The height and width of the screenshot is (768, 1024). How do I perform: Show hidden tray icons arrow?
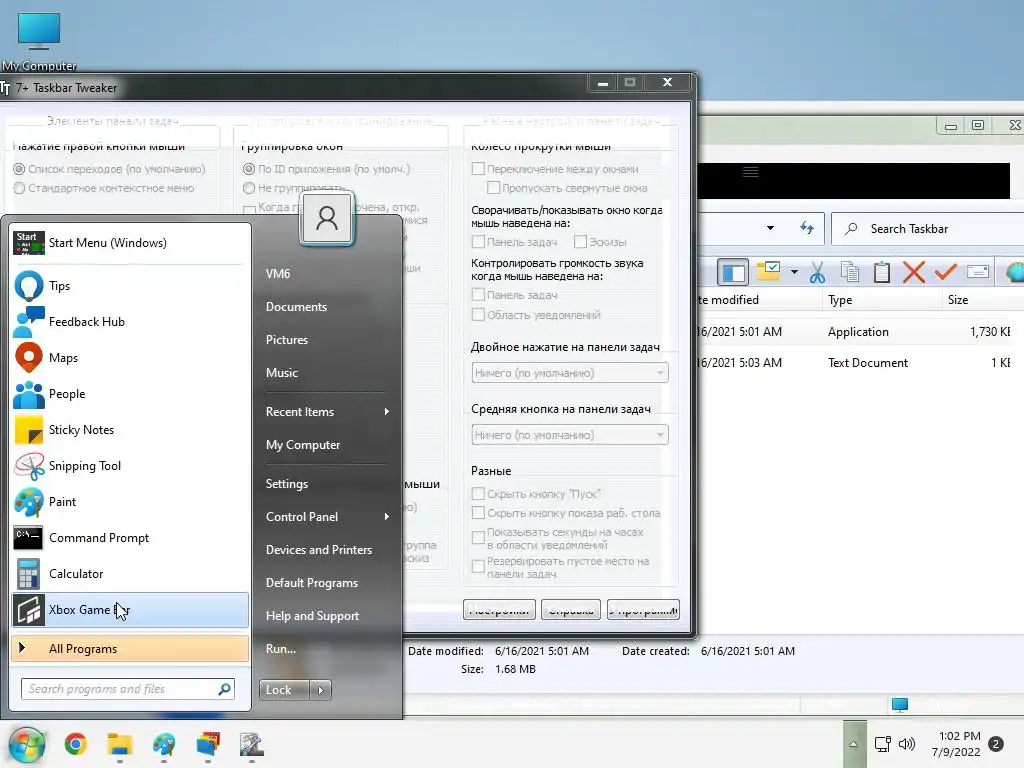[x=854, y=744]
